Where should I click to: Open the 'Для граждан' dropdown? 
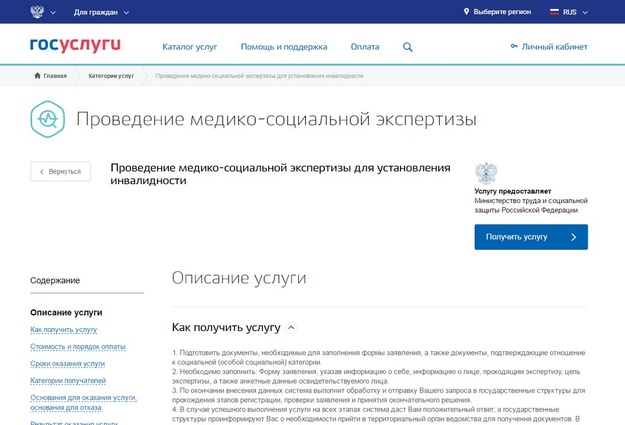101,12
